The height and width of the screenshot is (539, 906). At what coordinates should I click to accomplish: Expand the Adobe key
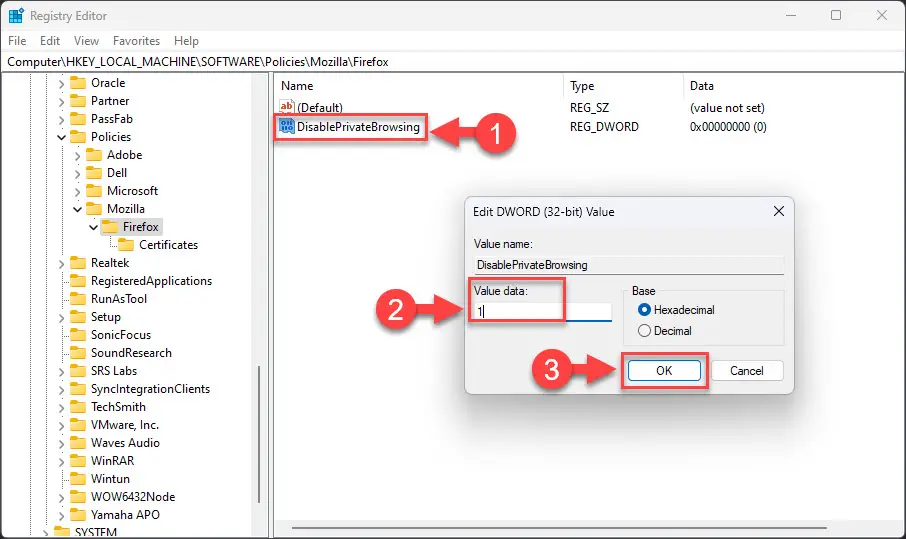tap(77, 156)
